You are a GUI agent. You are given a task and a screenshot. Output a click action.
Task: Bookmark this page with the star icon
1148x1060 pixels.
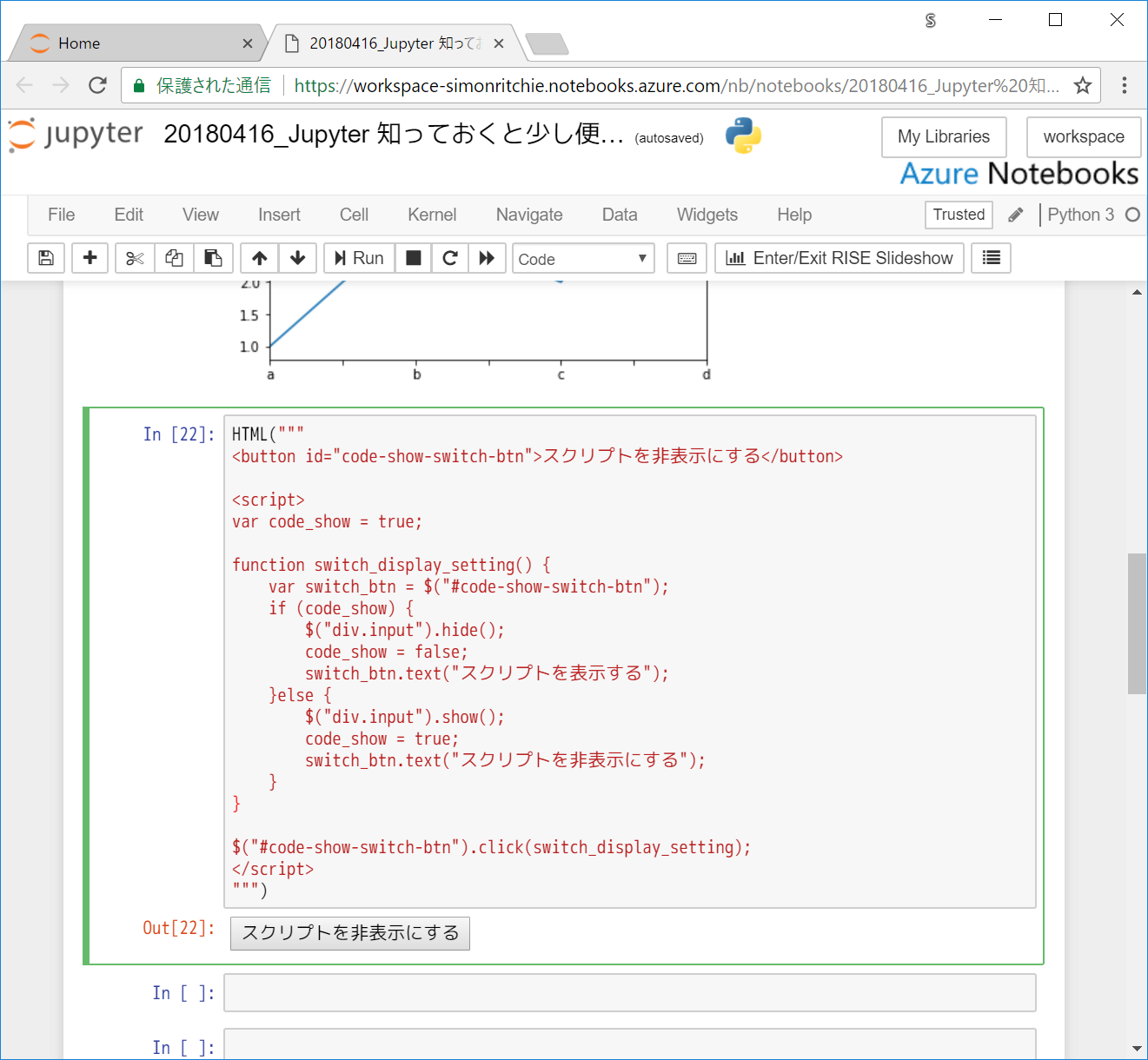coord(1082,85)
